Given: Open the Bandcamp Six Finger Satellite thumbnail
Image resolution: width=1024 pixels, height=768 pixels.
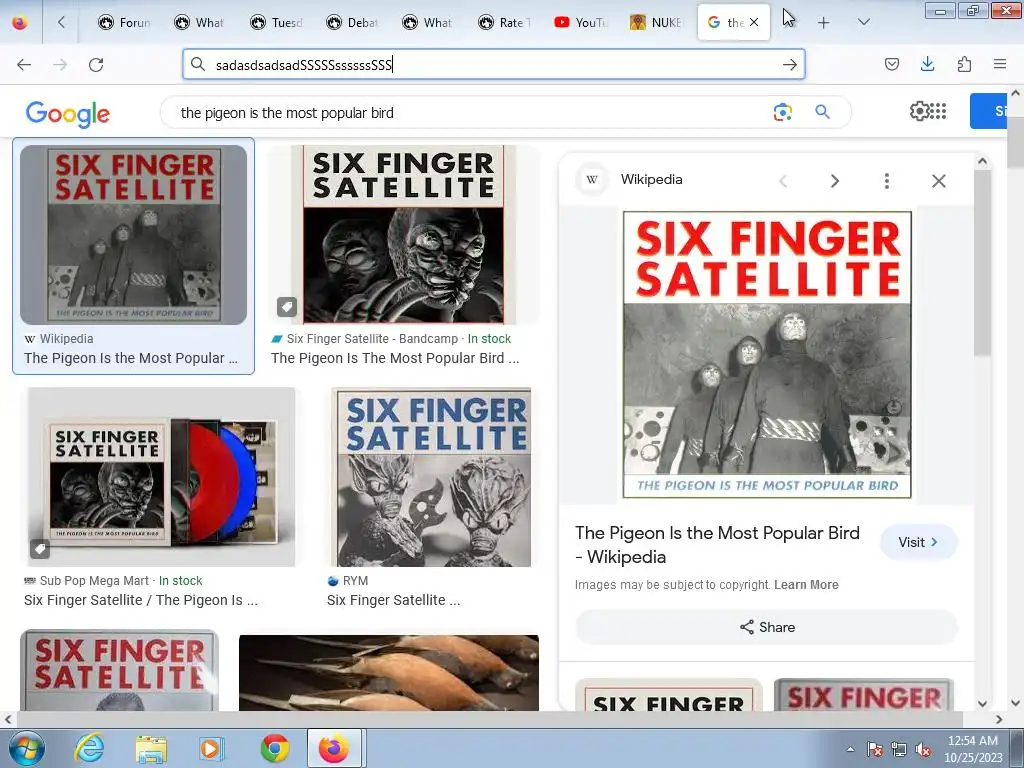Looking at the screenshot, I should [x=404, y=234].
